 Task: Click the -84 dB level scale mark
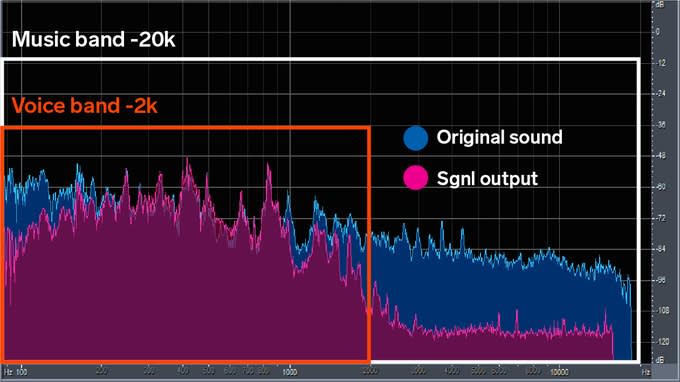(x=660, y=249)
